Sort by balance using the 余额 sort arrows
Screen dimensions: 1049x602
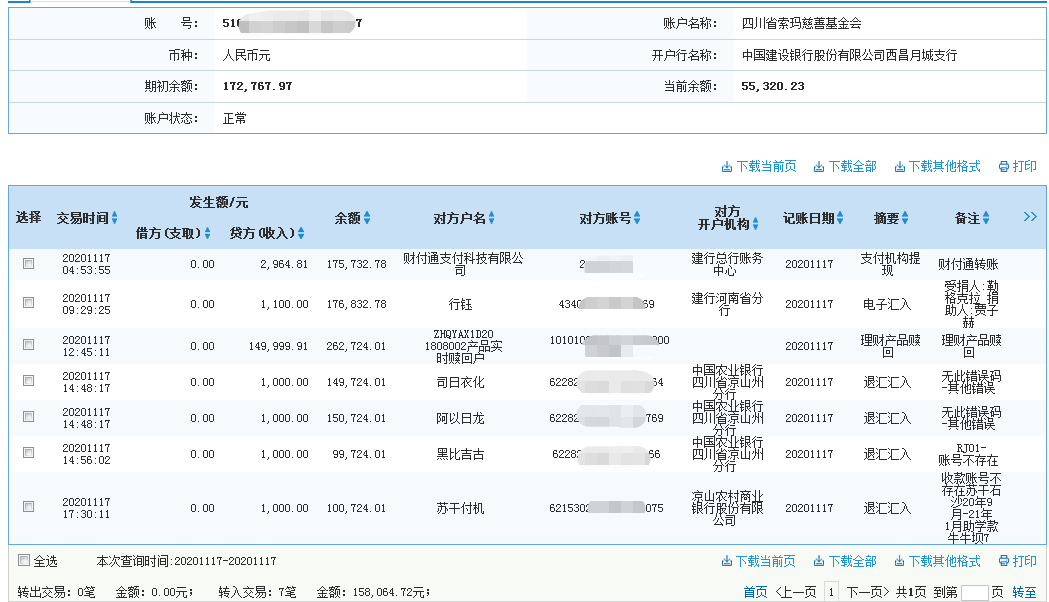(365, 216)
